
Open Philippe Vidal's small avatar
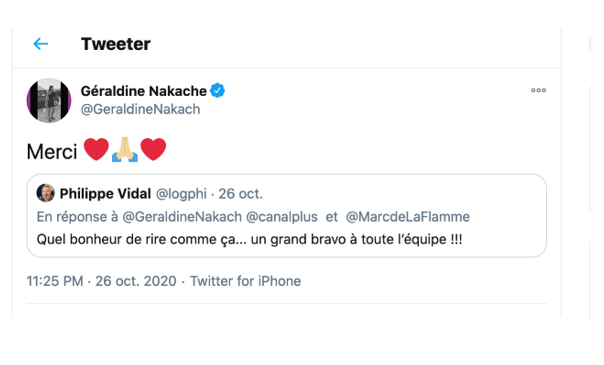pos(45,193)
